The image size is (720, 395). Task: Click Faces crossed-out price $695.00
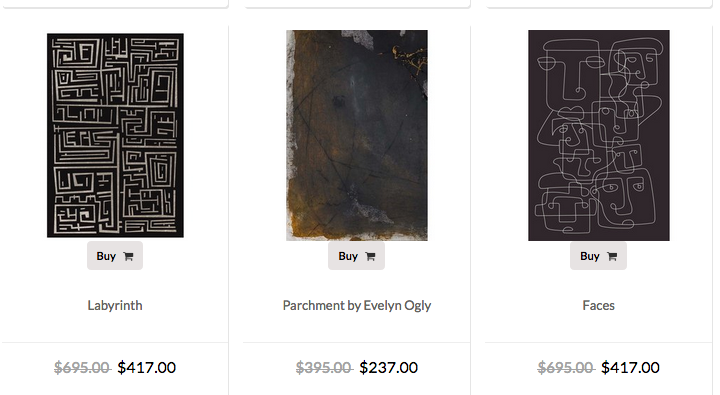(566, 367)
